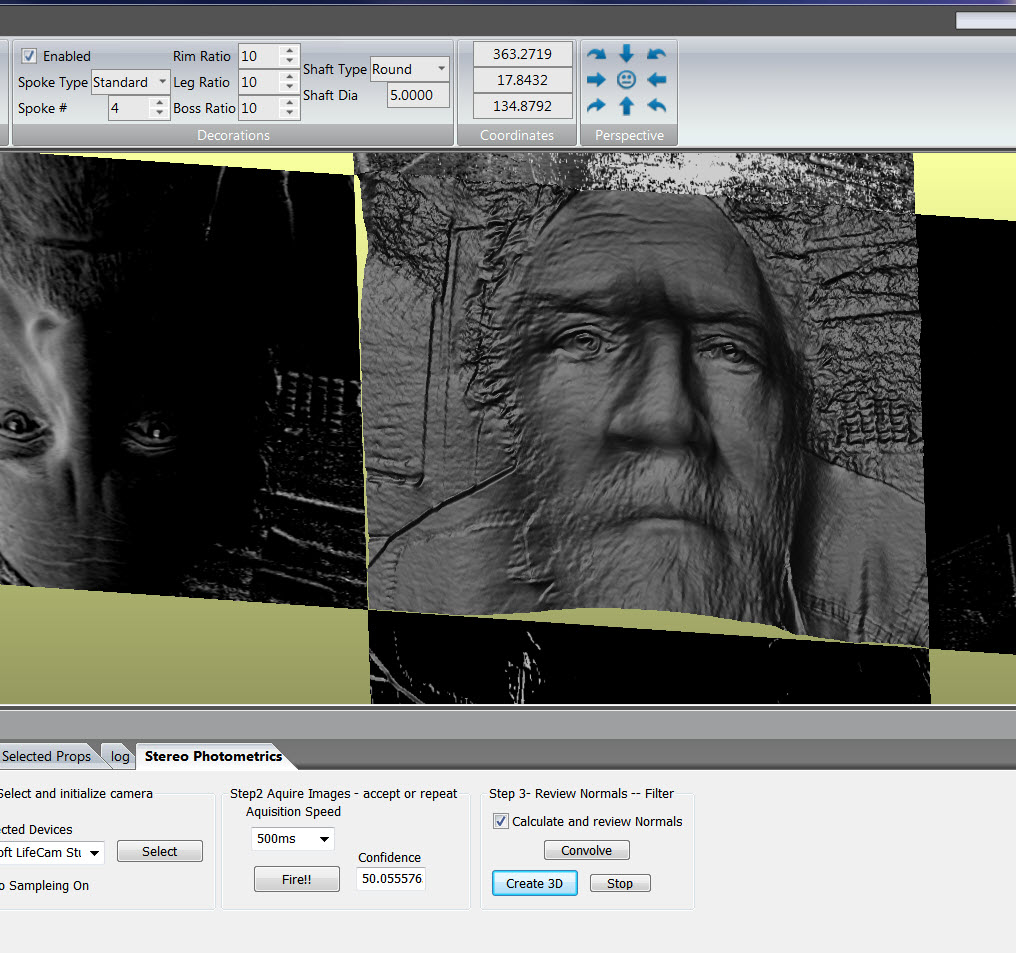Click the left-pointing arrow perspective icon
Image resolution: width=1016 pixels, height=953 pixels.
pos(657,80)
